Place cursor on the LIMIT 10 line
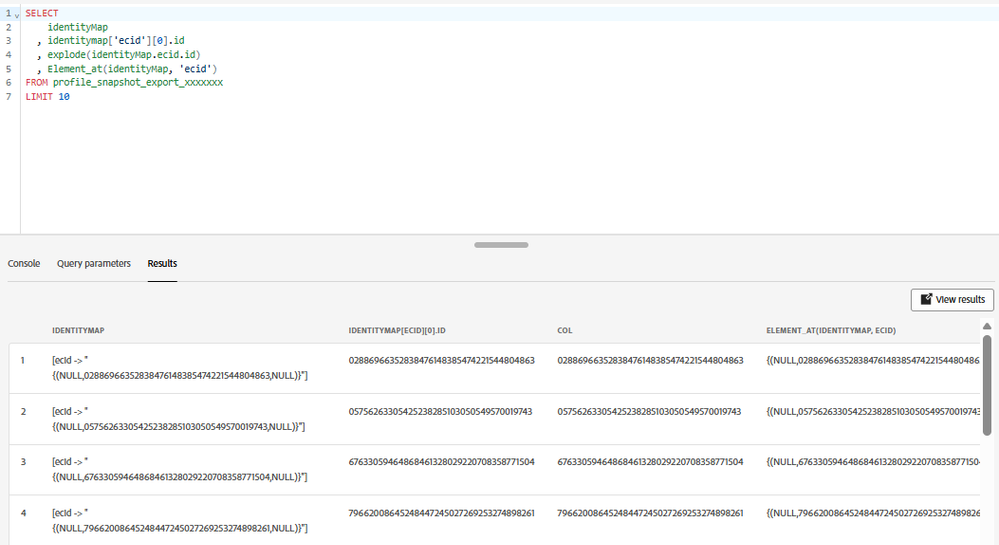Image resolution: width=999 pixels, height=545 pixels. pyautogui.click(x=48, y=96)
